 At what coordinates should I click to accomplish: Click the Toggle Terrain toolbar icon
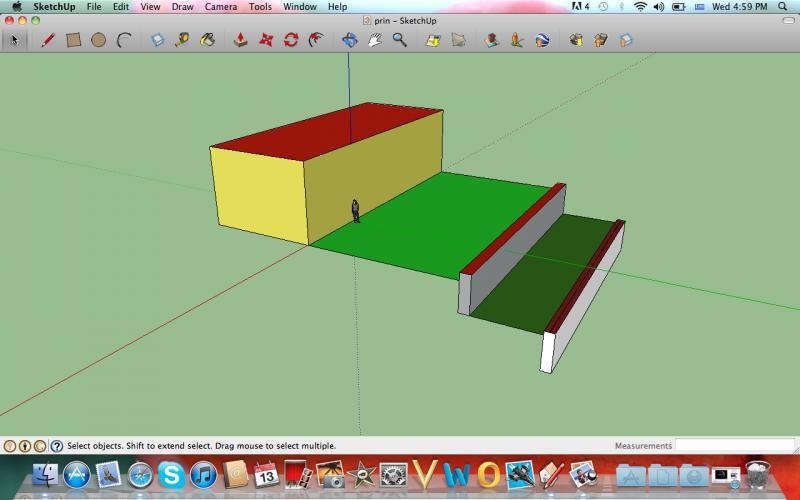pyautogui.click(x=458, y=40)
